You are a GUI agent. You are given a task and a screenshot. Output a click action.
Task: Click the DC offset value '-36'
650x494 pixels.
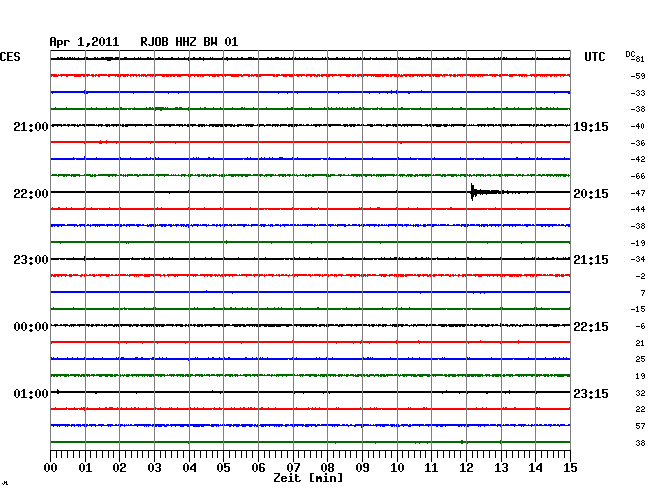638,143
